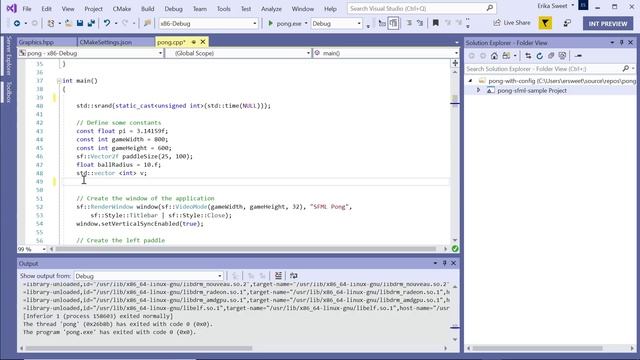Click the Live Share button
Screen dimensions: 640x360
(x=512, y=23)
